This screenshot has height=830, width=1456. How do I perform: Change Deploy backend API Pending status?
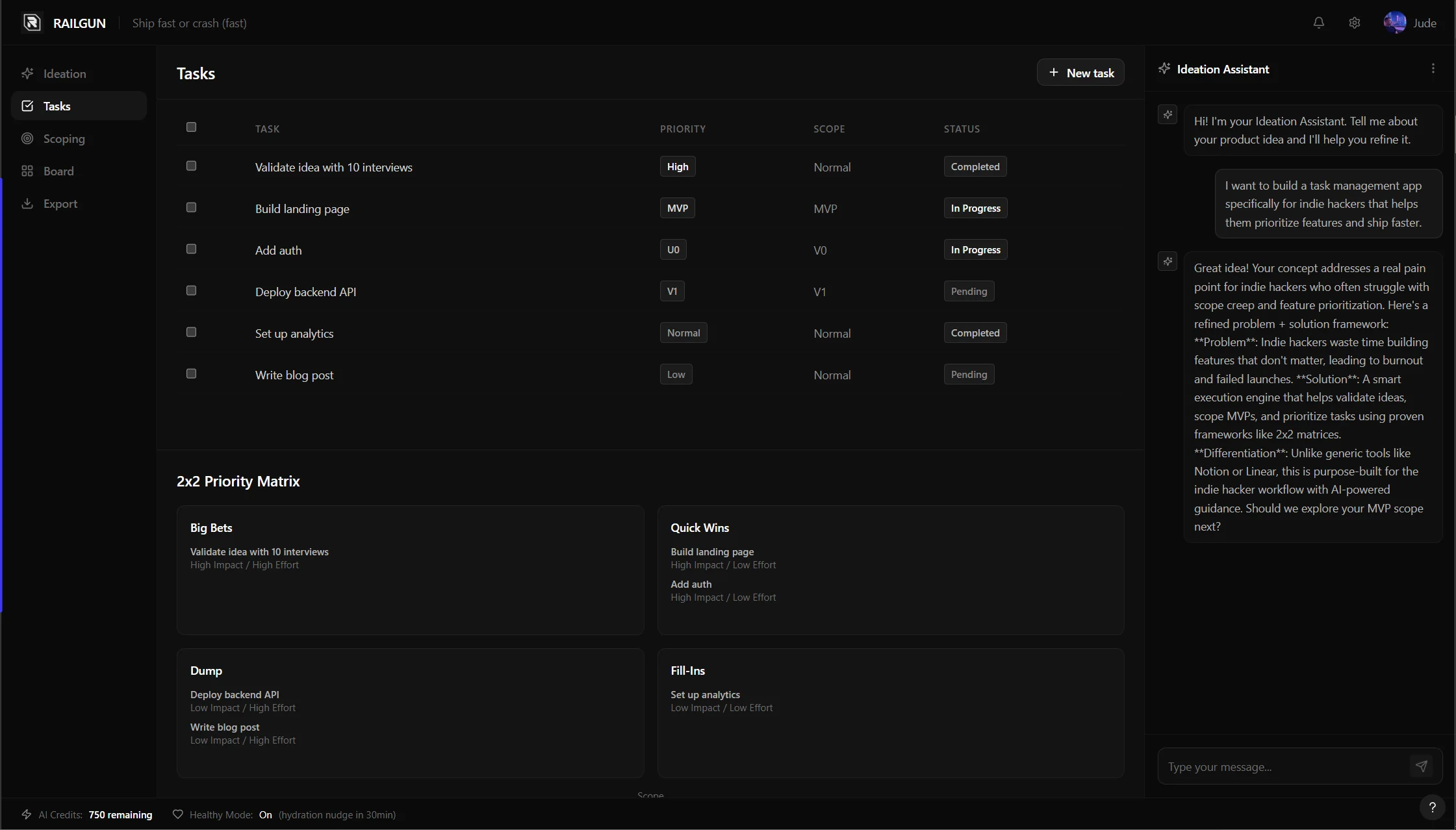point(968,292)
